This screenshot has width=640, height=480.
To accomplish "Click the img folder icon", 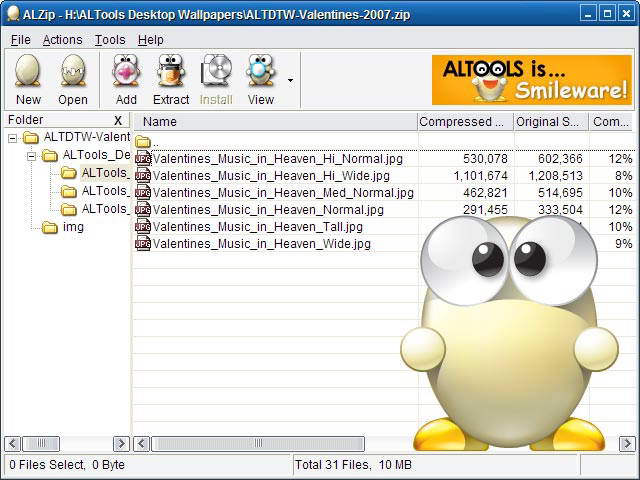I will pyautogui.click(x=50, y=227).
